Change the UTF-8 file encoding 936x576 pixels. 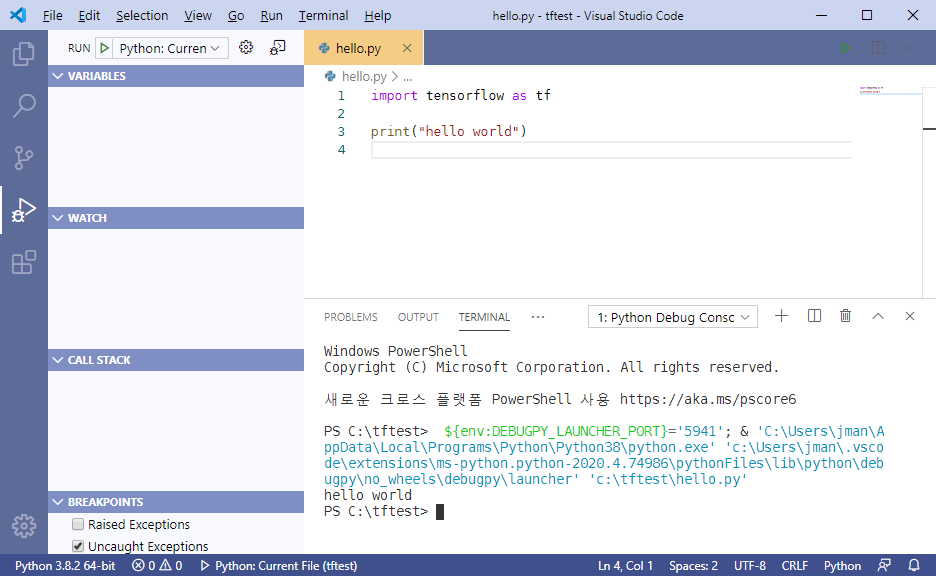[750, 565]
